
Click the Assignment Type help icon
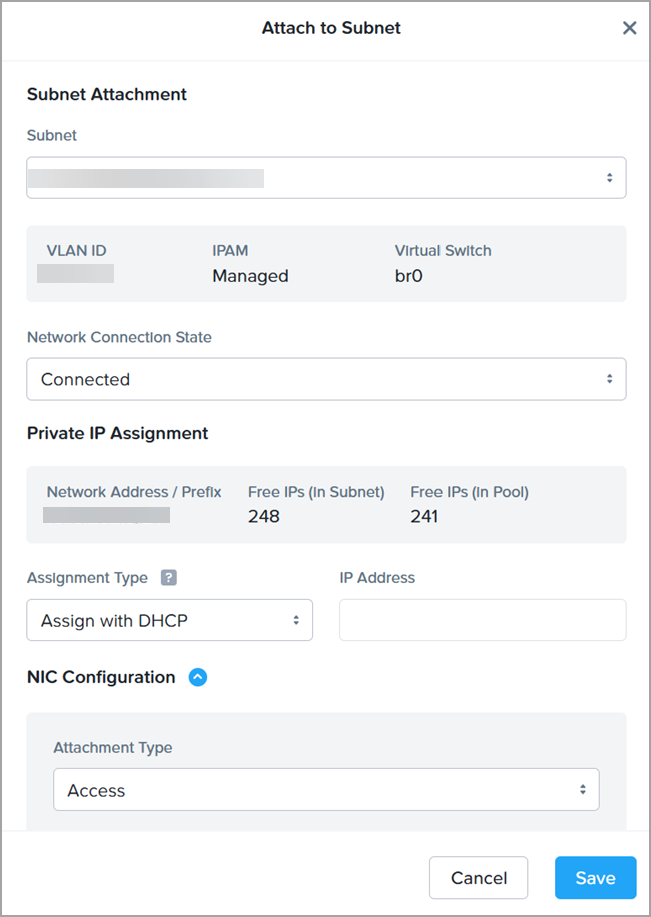(169, 578)
